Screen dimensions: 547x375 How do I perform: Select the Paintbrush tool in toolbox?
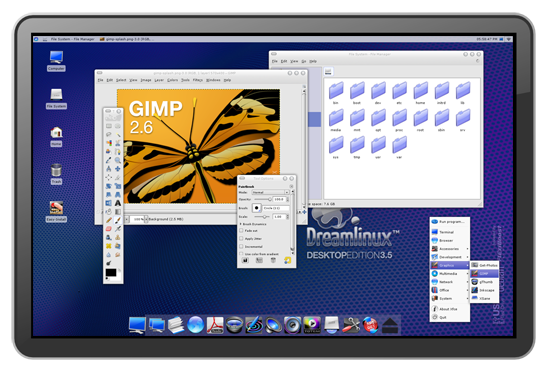118,220
